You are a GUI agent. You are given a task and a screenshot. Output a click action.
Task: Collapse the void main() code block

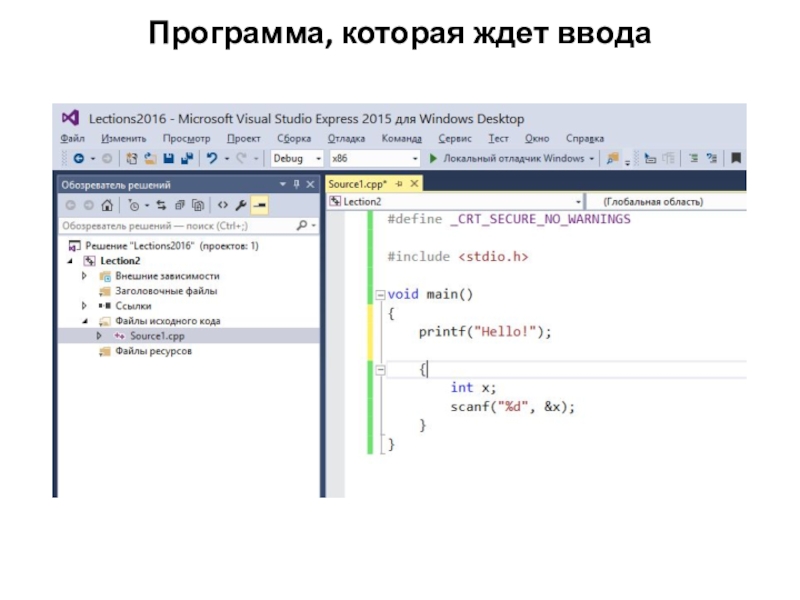click(x=379, y=295)
